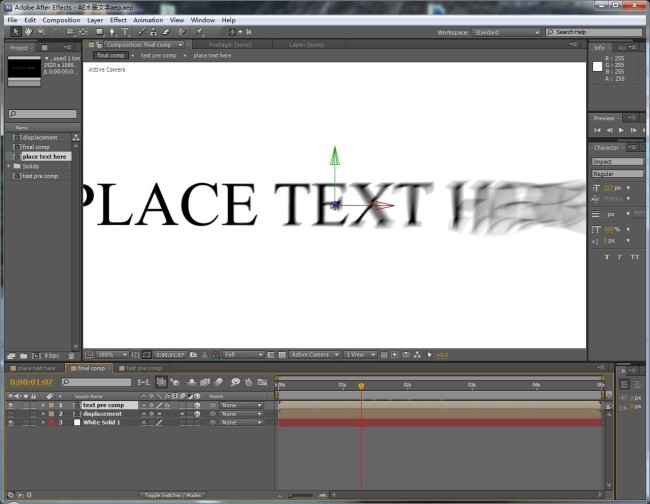Click the red label color of White Solid 1

[x=52, y=422]
